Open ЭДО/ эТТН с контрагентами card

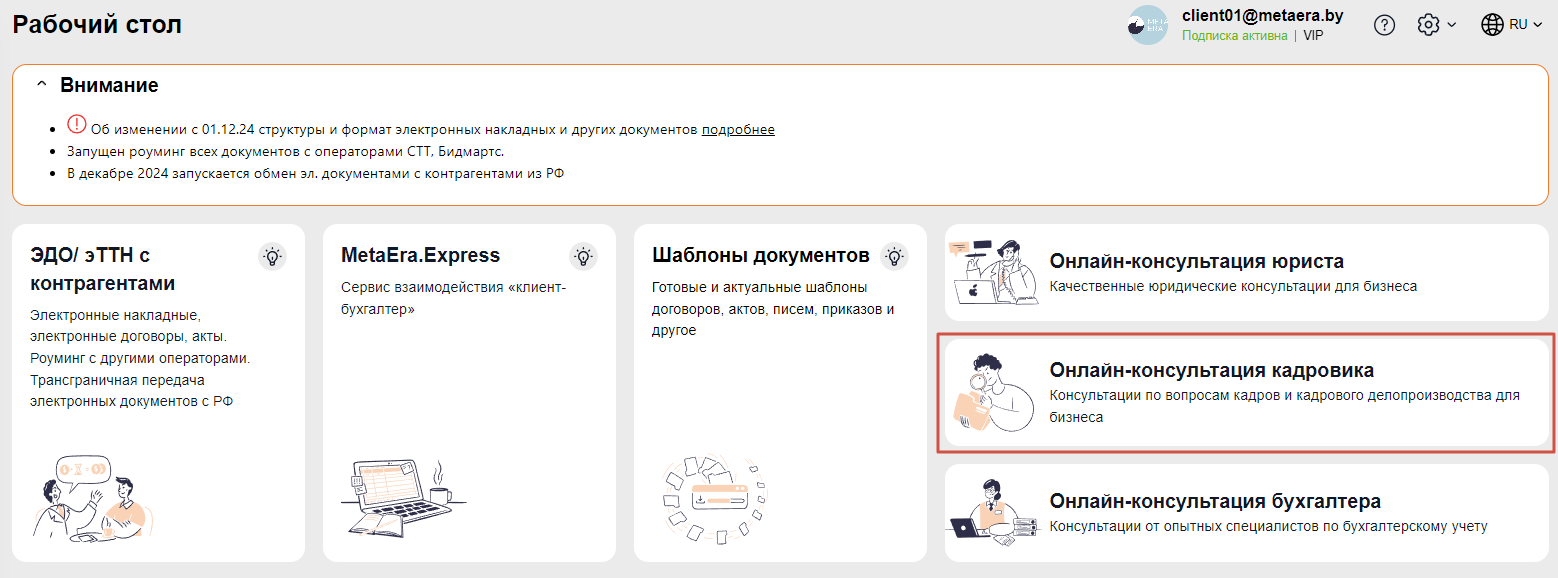click(91, 268)
